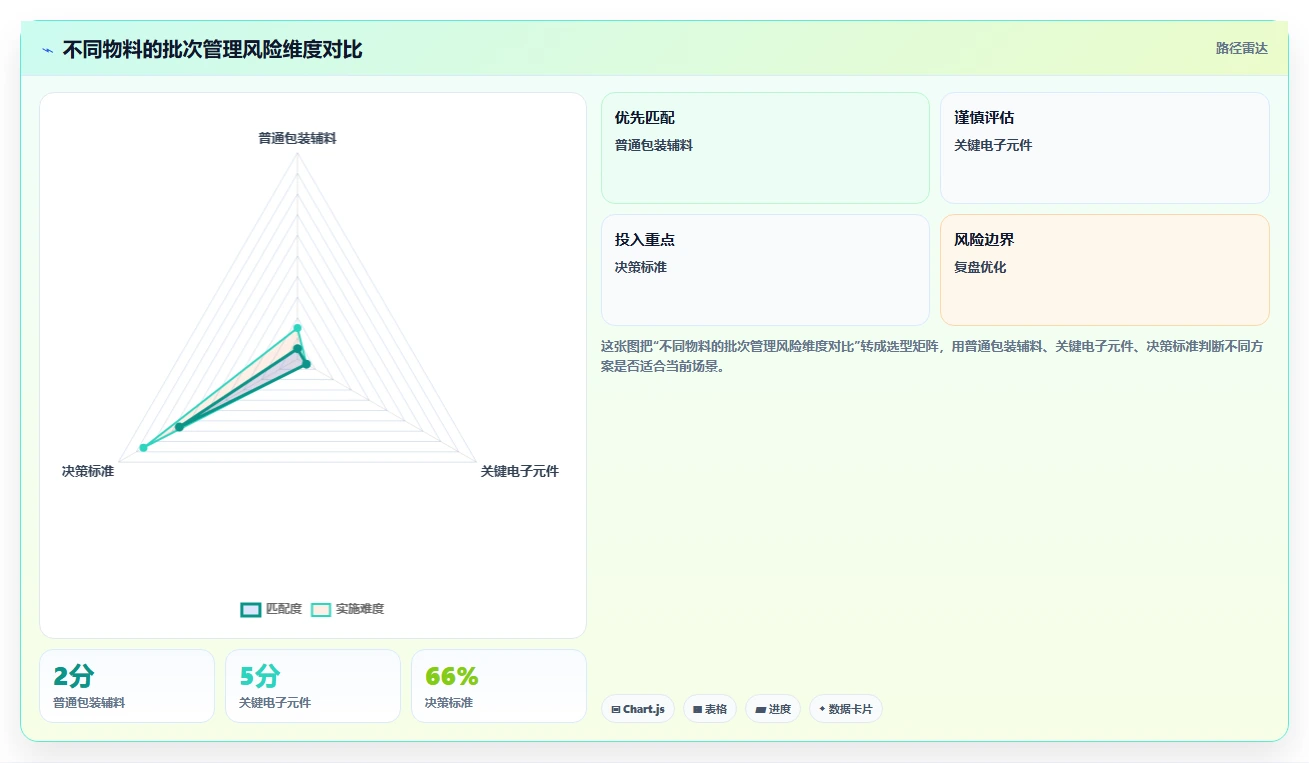Click the 2分 stat value
This screenshot has width=1309, height=763.
(x=74, y=677)
